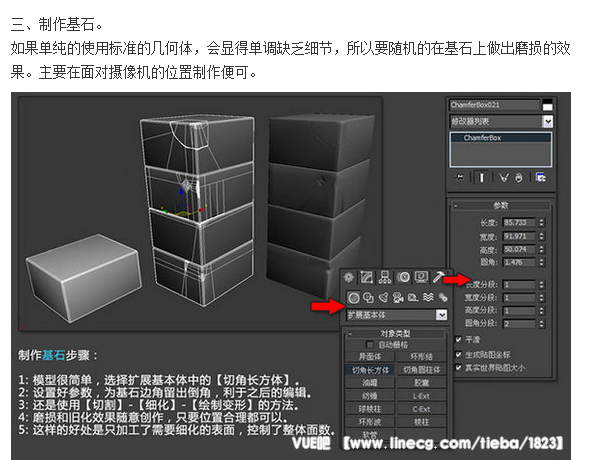
Task: Click the 切角长方体 object button
Action: (370, 370)
